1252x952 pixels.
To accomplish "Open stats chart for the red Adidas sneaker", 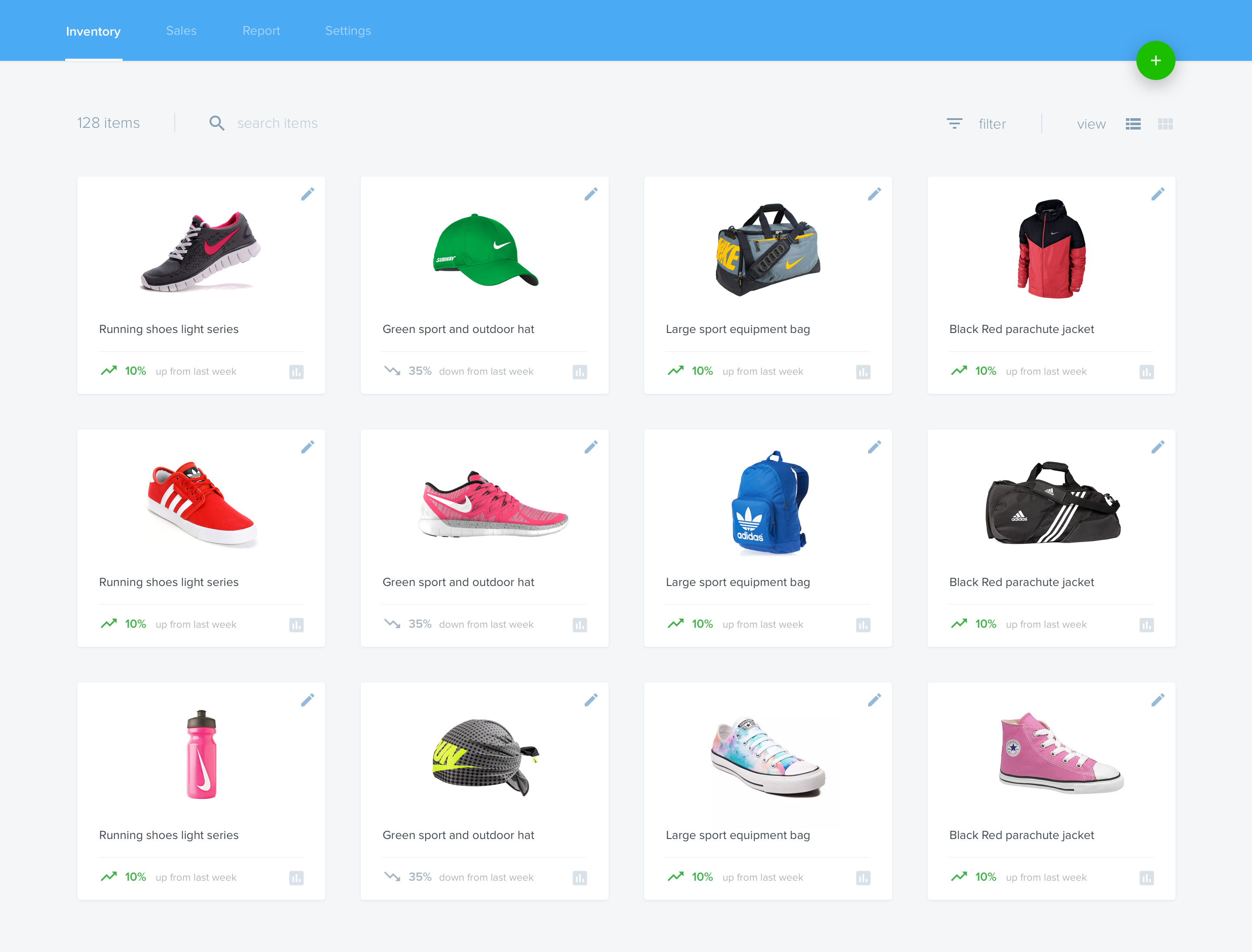I will [x=296, y=625].
